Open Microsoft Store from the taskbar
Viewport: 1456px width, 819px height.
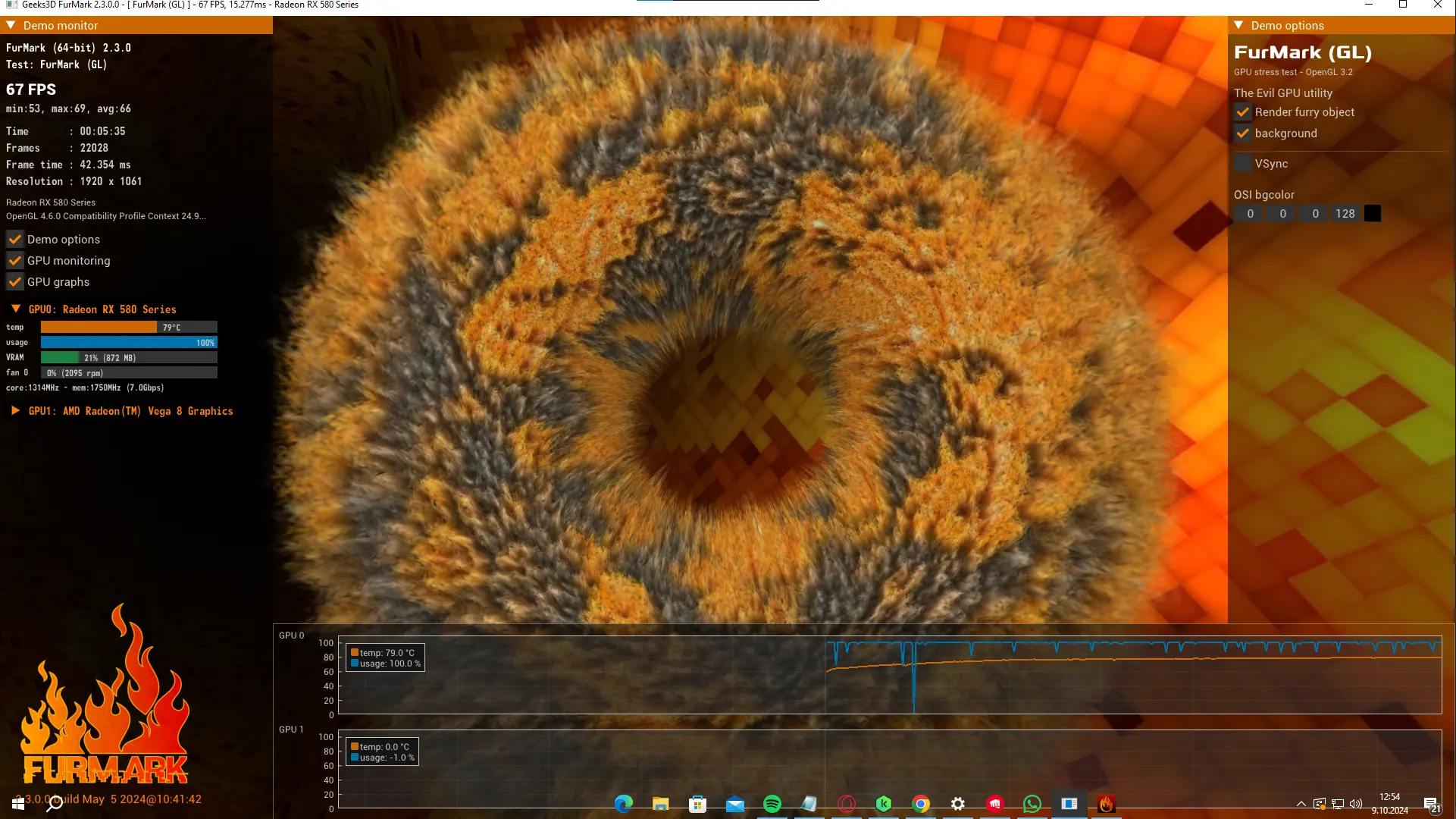point(698,804)
